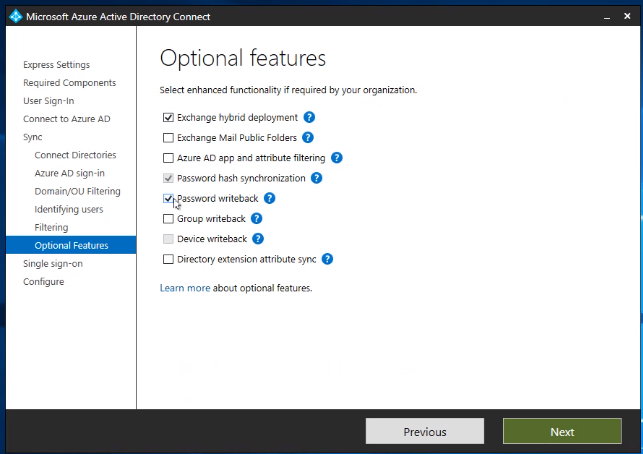Go to Azure AD sign-in step

(70, 173)
